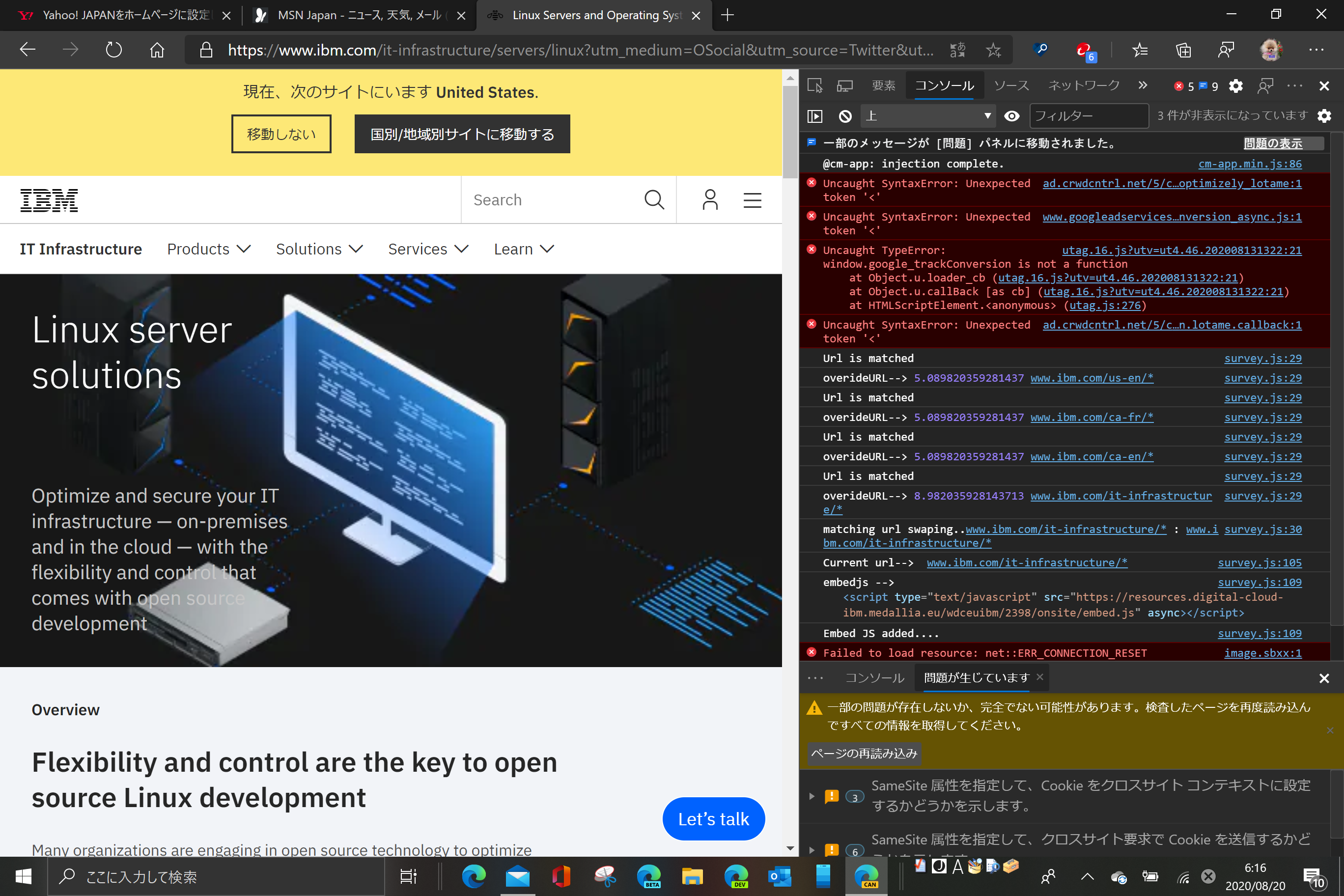Expand the Products dropdown menu

click(x=209, y=249)
